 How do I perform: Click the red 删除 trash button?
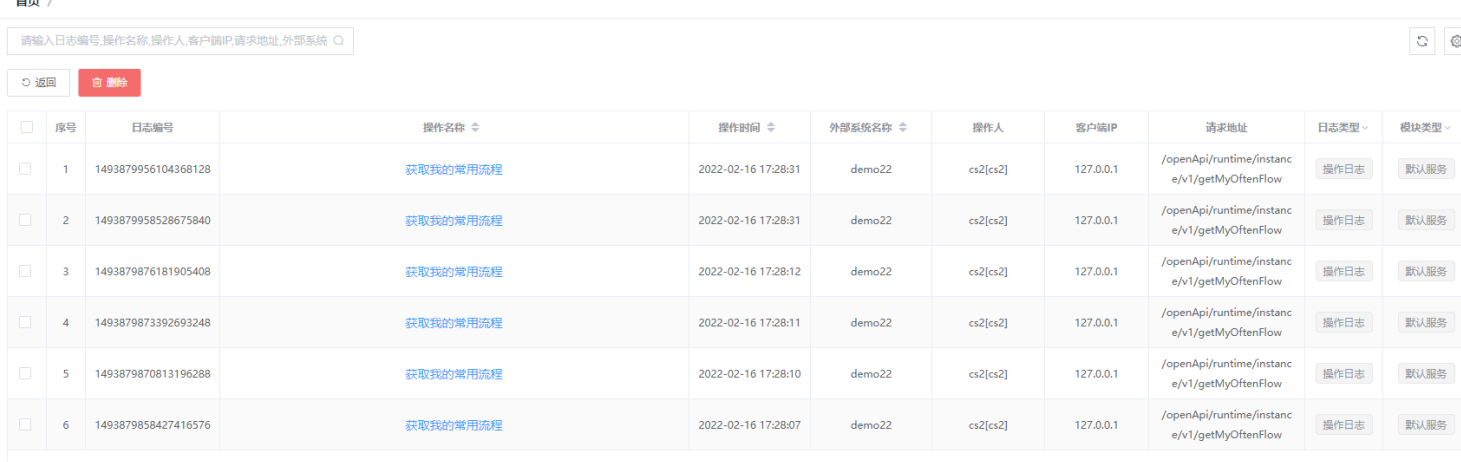pos(109,83)
